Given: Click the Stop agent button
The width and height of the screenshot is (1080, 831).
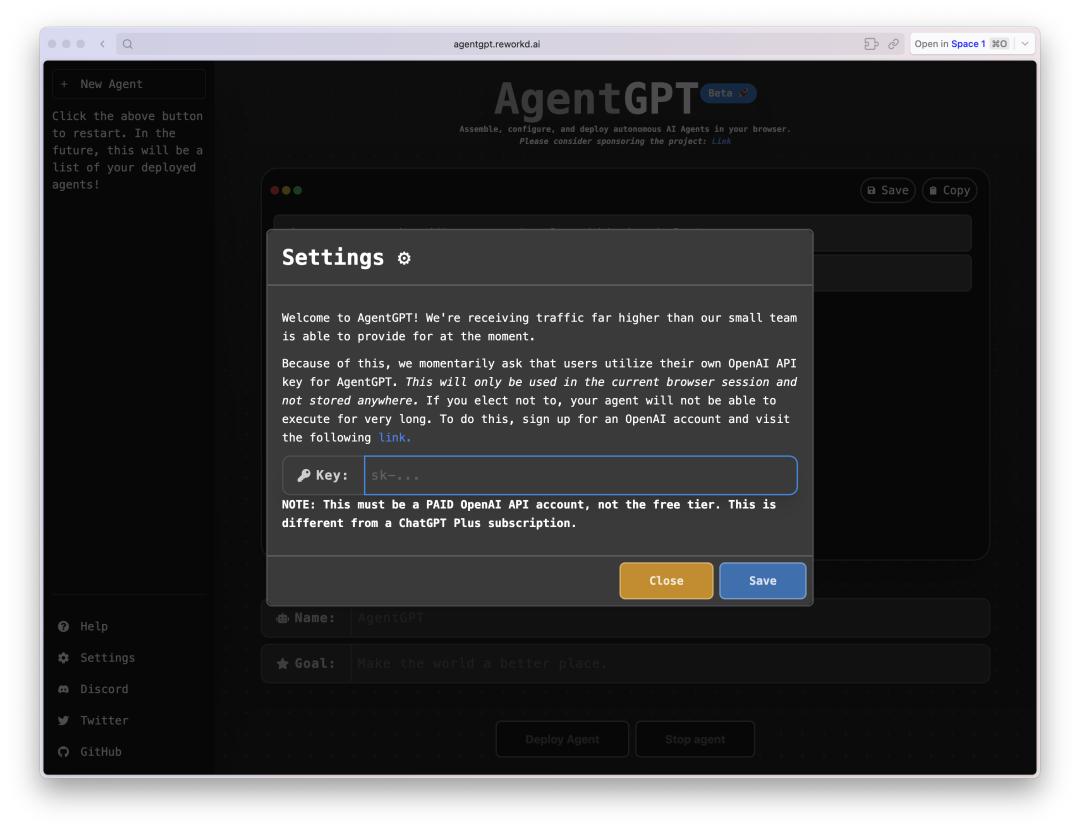Looking at the screenshot, I should coord(695,739).
